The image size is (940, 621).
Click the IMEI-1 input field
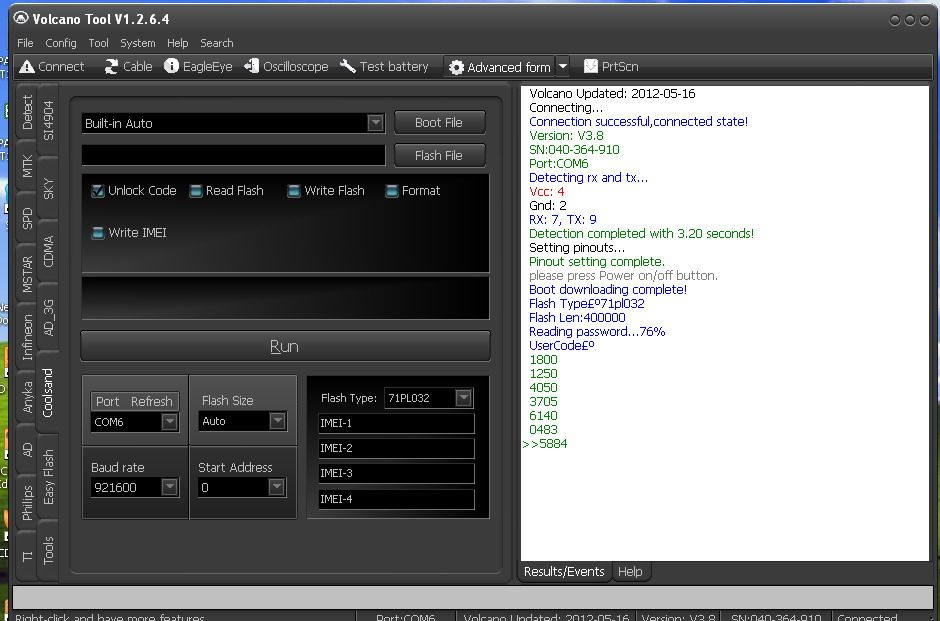tap(396, 423)
